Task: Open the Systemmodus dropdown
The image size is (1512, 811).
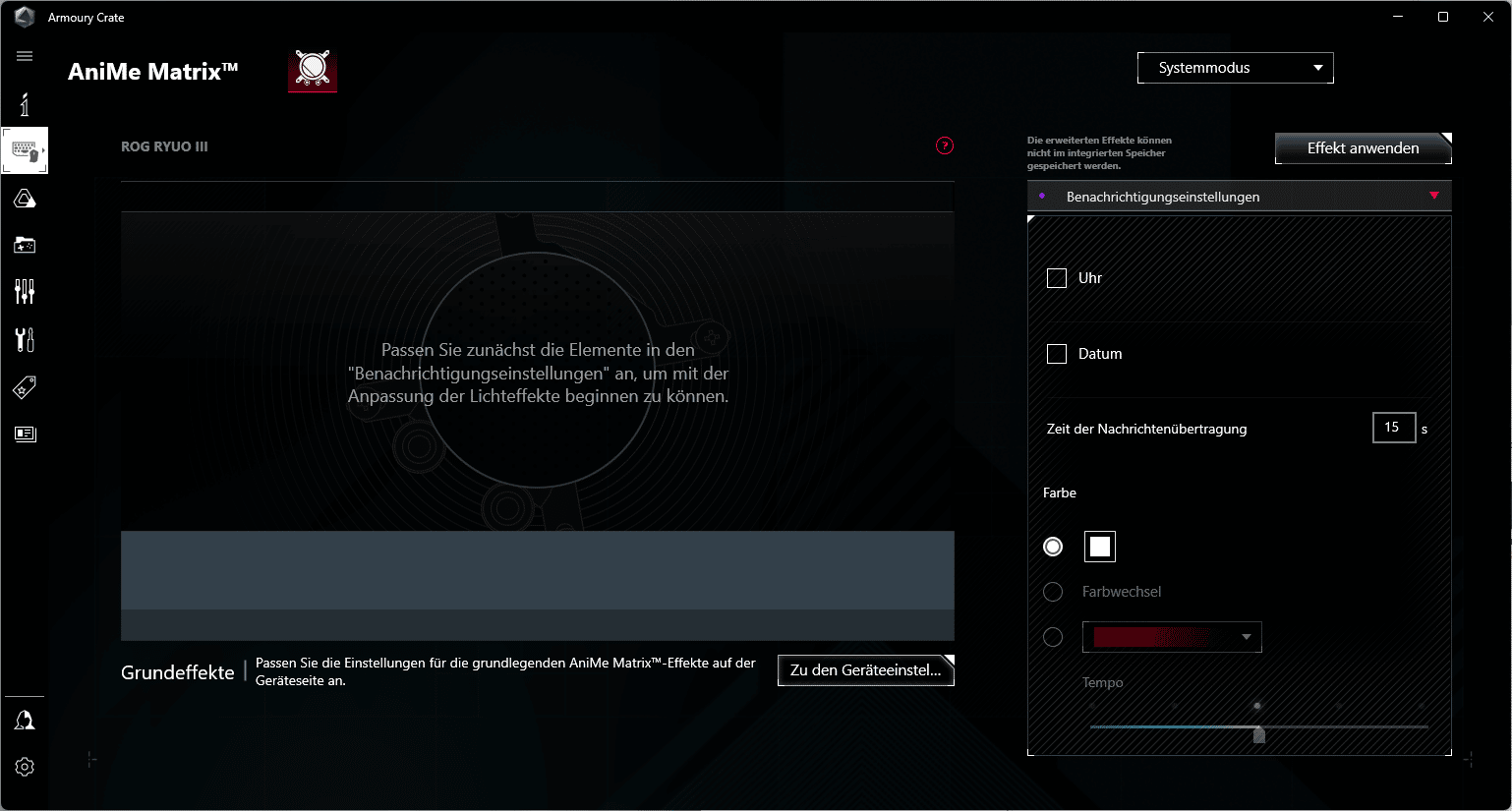Action: [1235, 68]
